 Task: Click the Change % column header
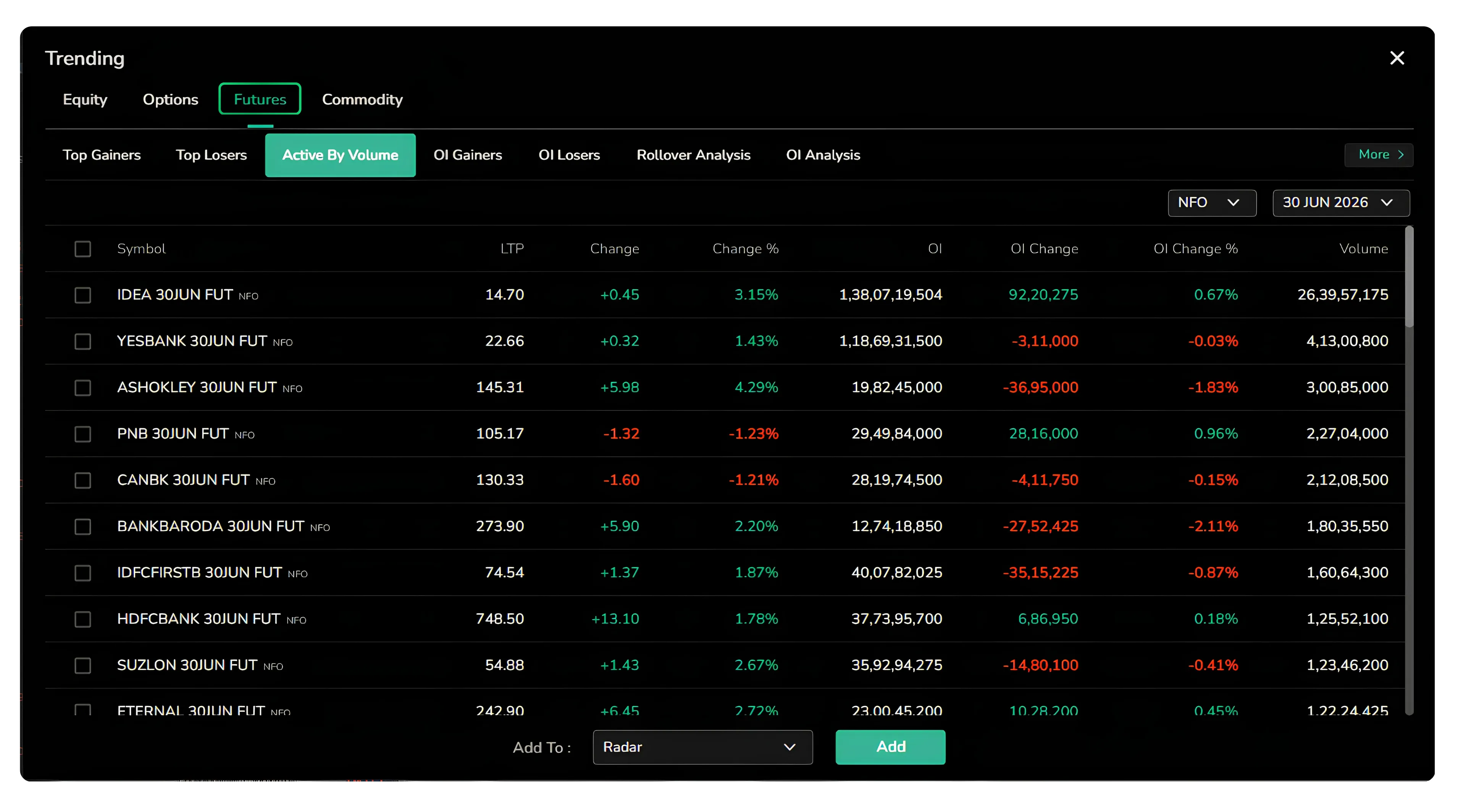point(745,249)
